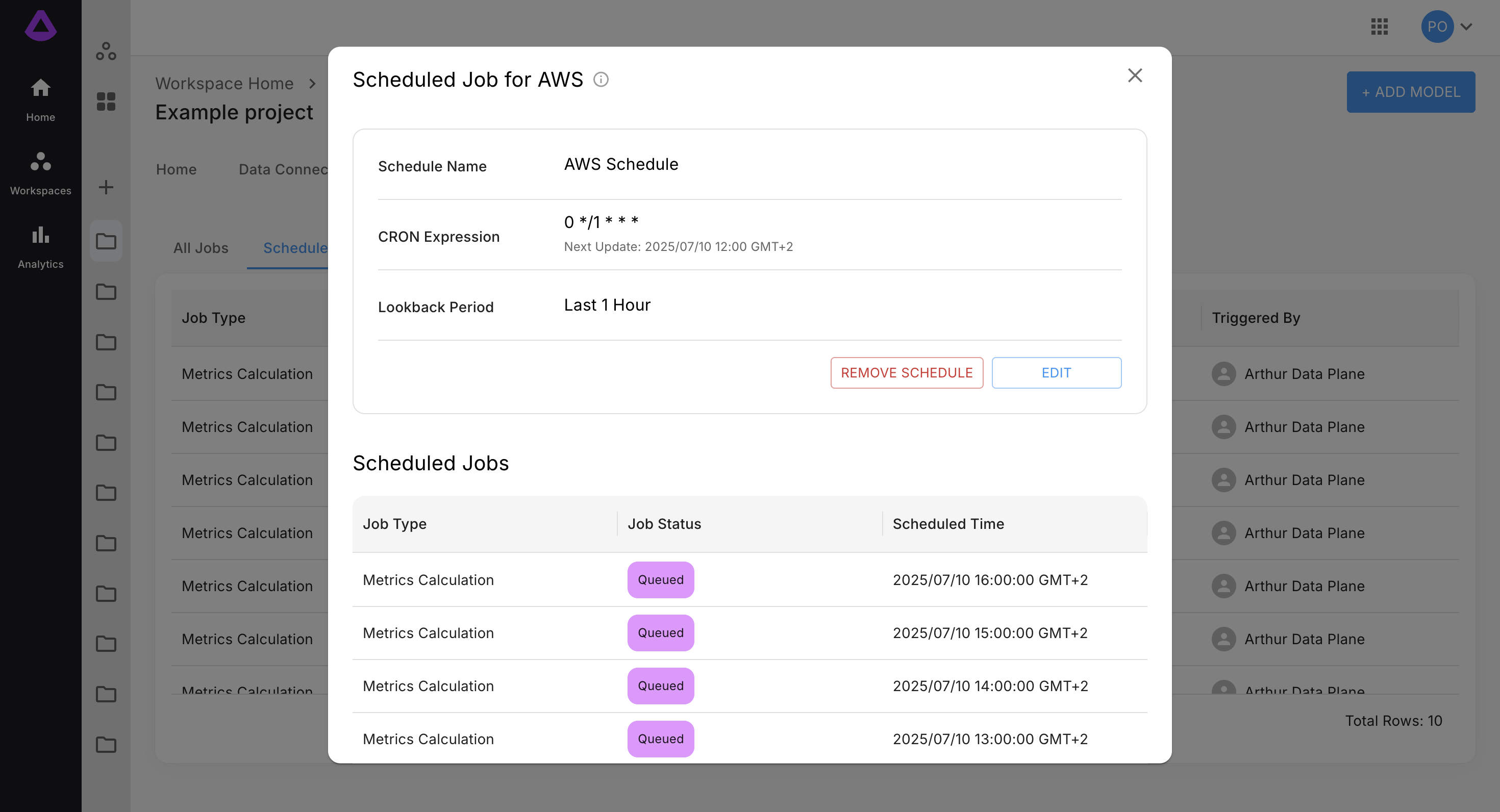Select the All Jobs tab
This screenshot has height=812, width=1500.
[201, 247]
